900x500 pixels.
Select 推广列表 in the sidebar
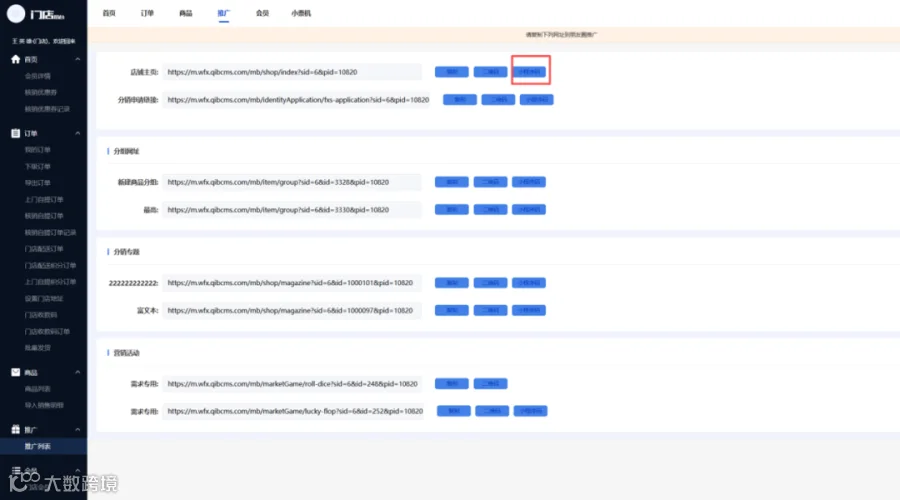[38, 446]
